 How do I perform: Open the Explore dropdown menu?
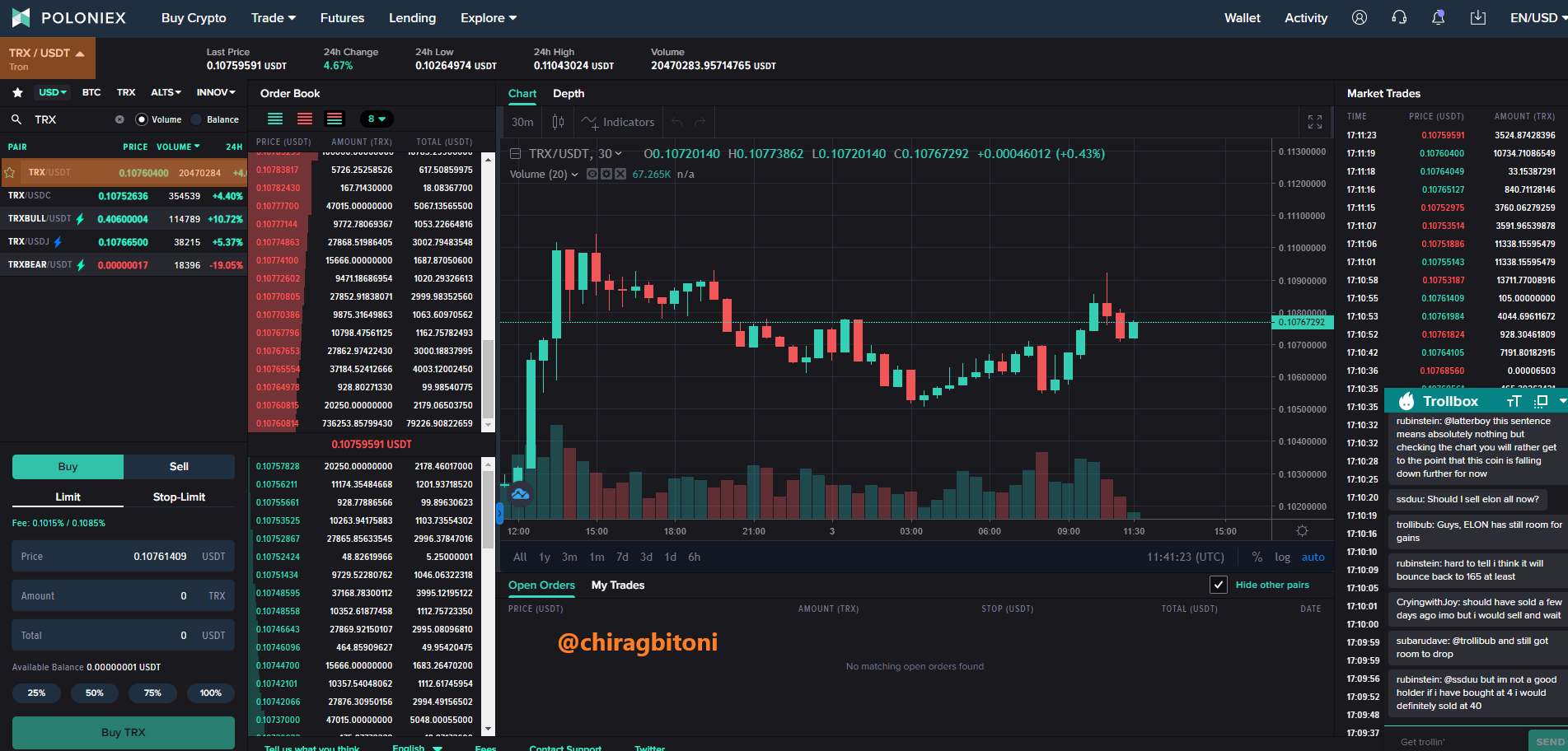tap(489, 17)
